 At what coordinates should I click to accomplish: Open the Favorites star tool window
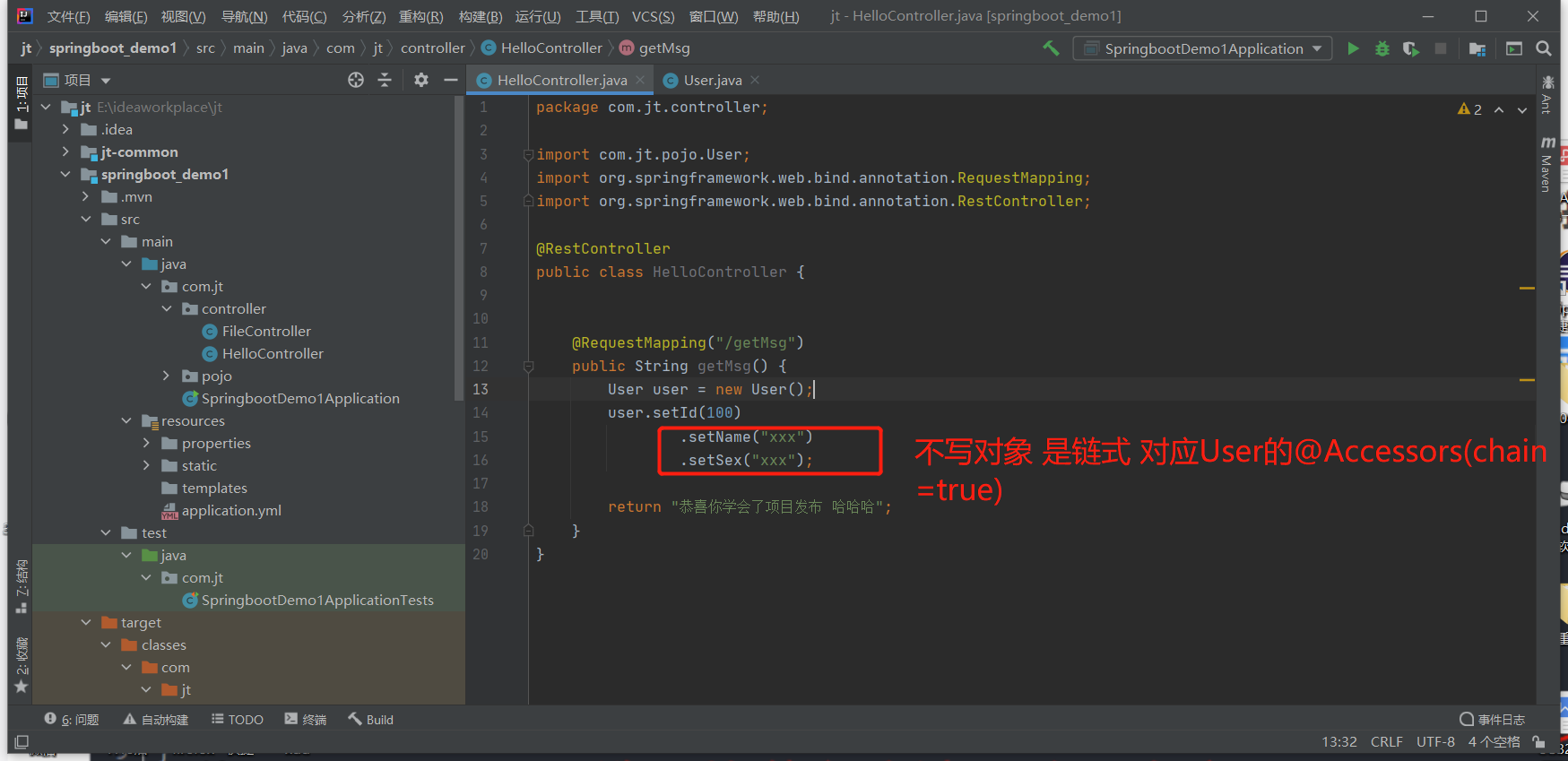click(x=22, y=665)
